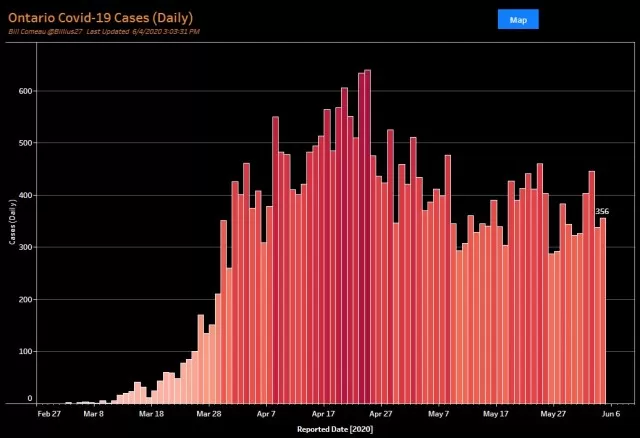Click the Bill Comeau @Billius27 credit text
This screenshot has width=640, height=438.
pos(45,31)
